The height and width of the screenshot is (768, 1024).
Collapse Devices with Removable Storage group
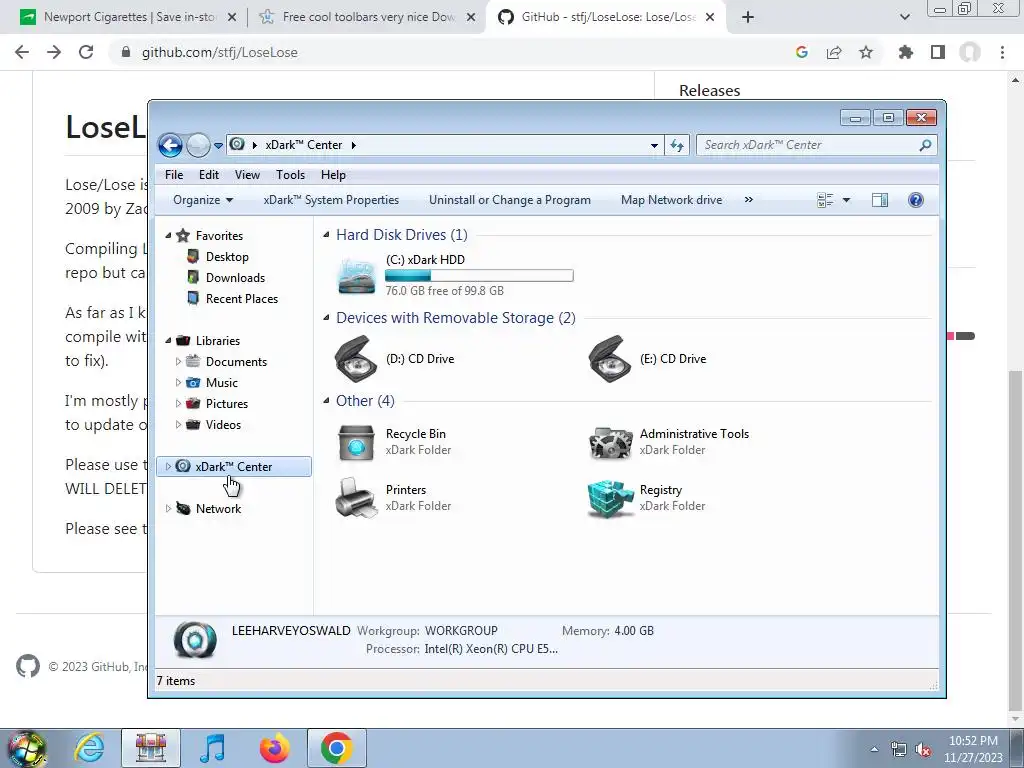[x=326, y=317]
